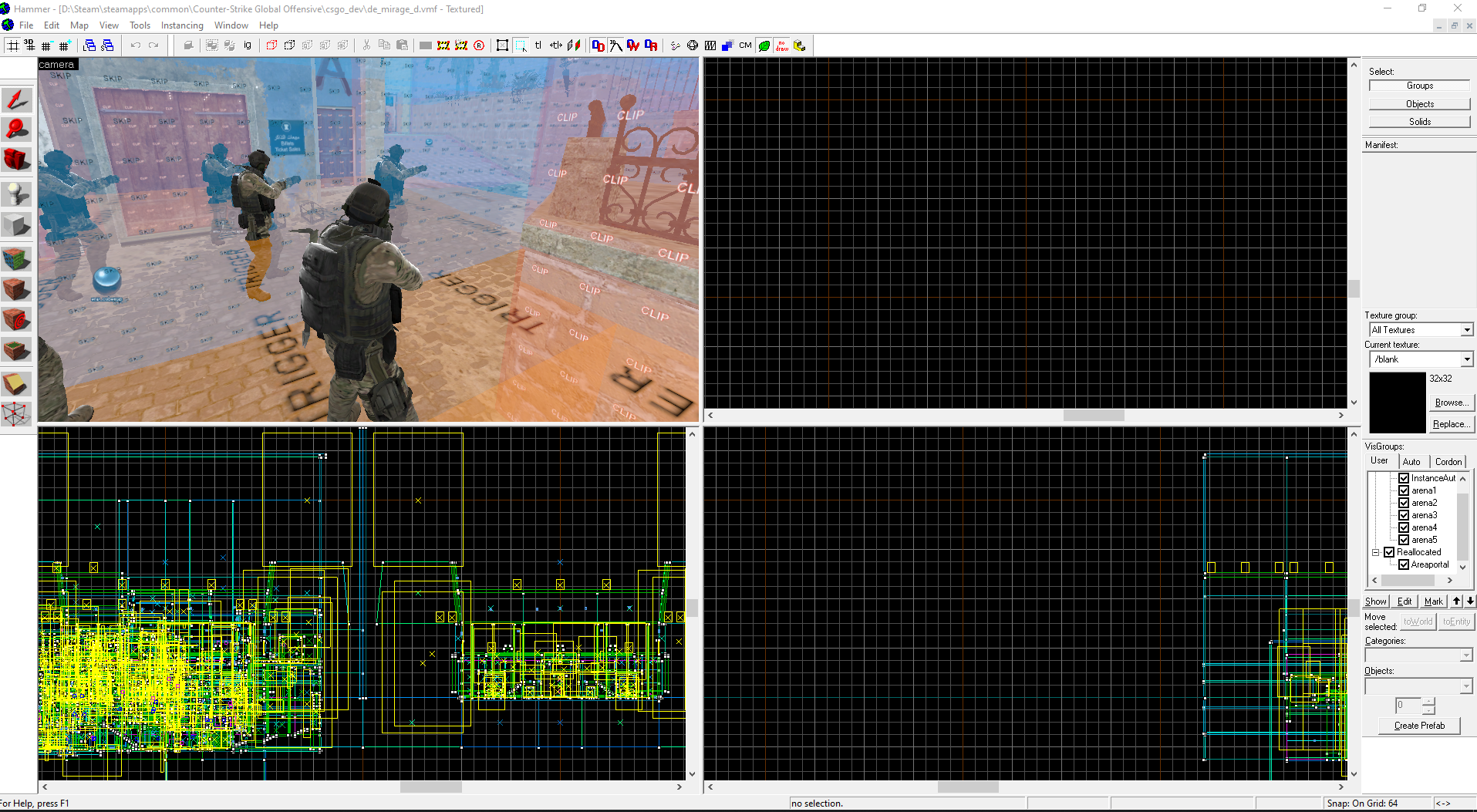Image resolution: width=1477 pixels, height=812 pixels.
Task: Pick the Entity tool with lightbulb icon
Action: coord(16,193)
